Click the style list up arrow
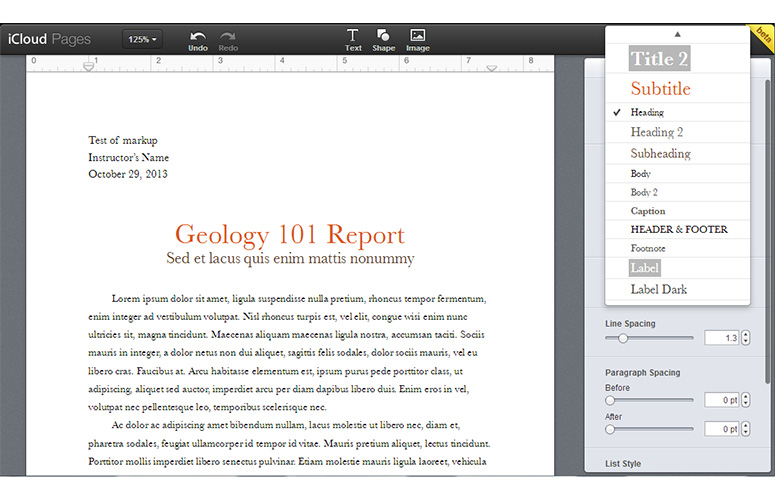The height and width of the screenshot is (500, 775). coord(678,34)
